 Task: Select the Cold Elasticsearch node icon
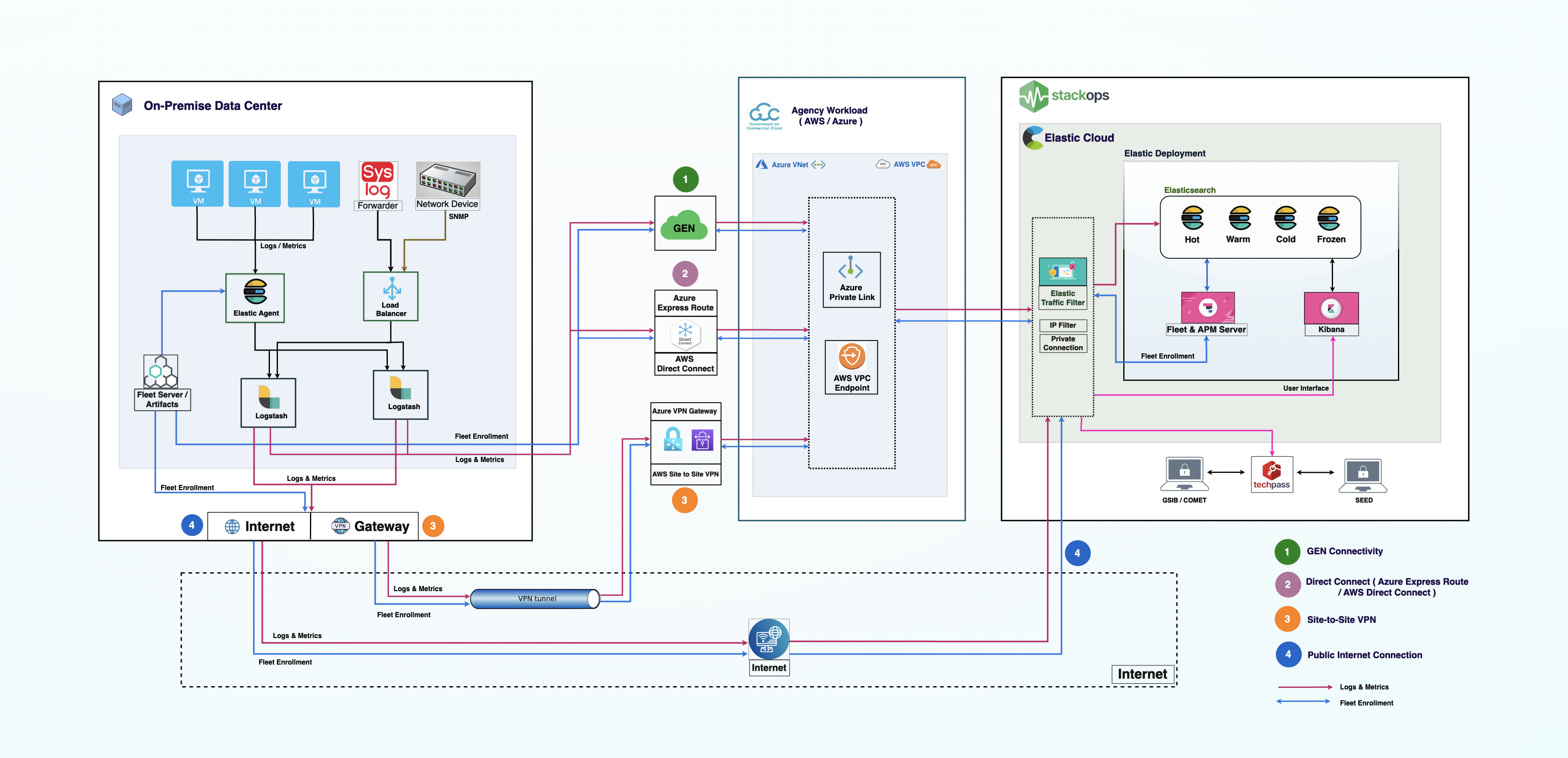[x=1285, y=217]
